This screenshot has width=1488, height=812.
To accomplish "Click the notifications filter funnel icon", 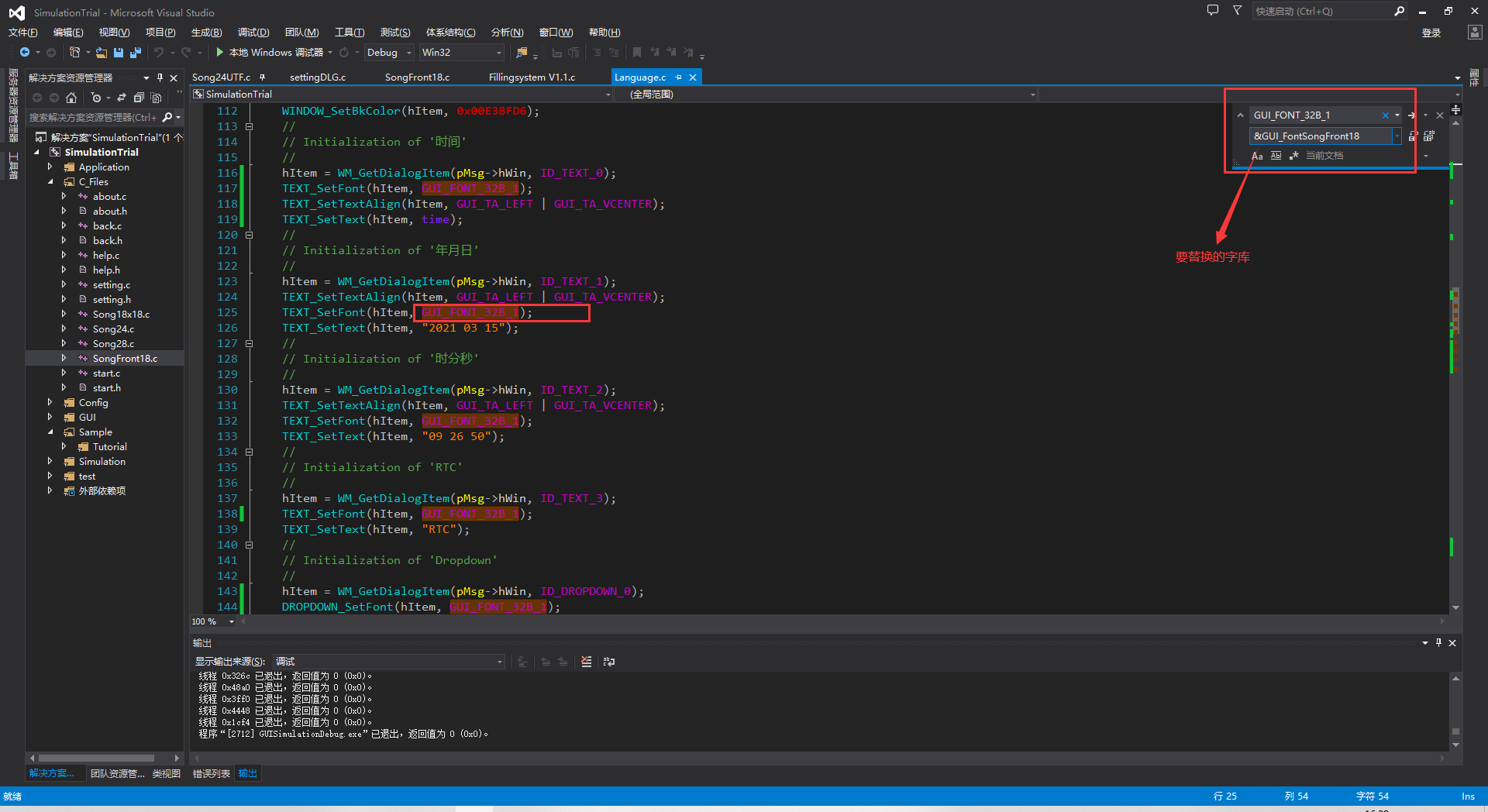I will click(x=1237, y=10).
